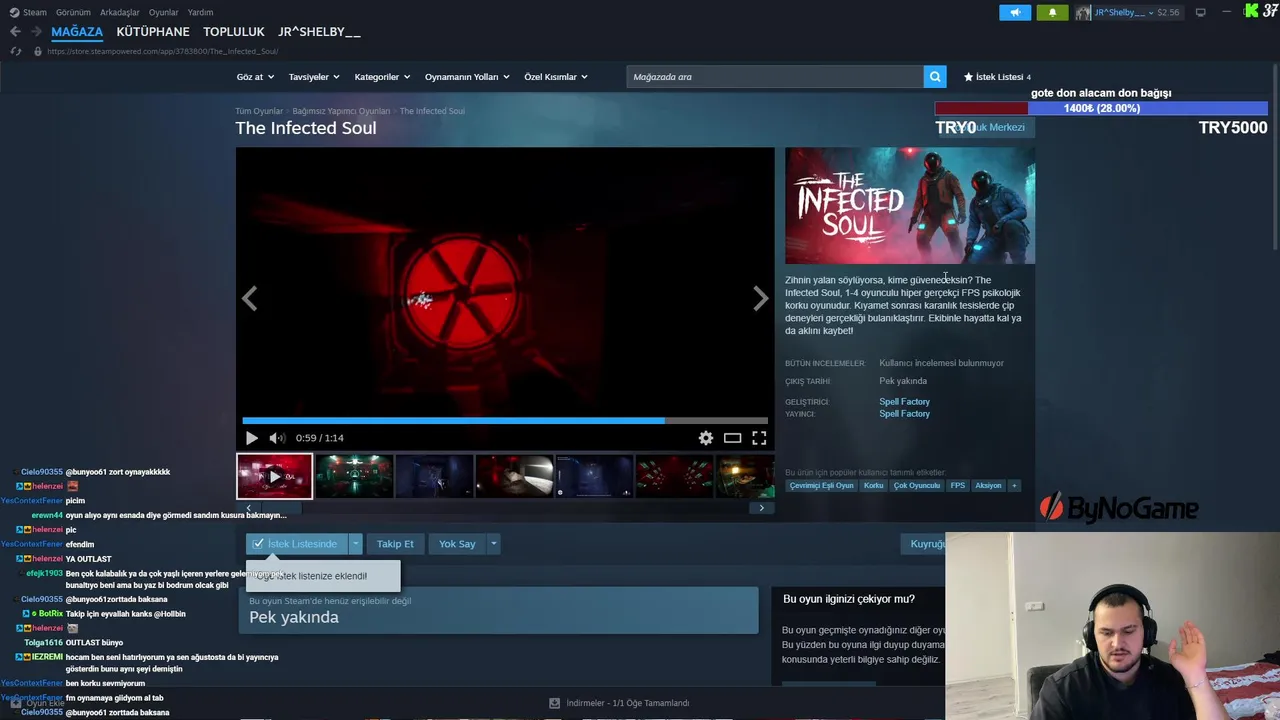1280x720 pixels.
Task: Open the Özel Kısımlar dropdown
Action: coord(556,77)
